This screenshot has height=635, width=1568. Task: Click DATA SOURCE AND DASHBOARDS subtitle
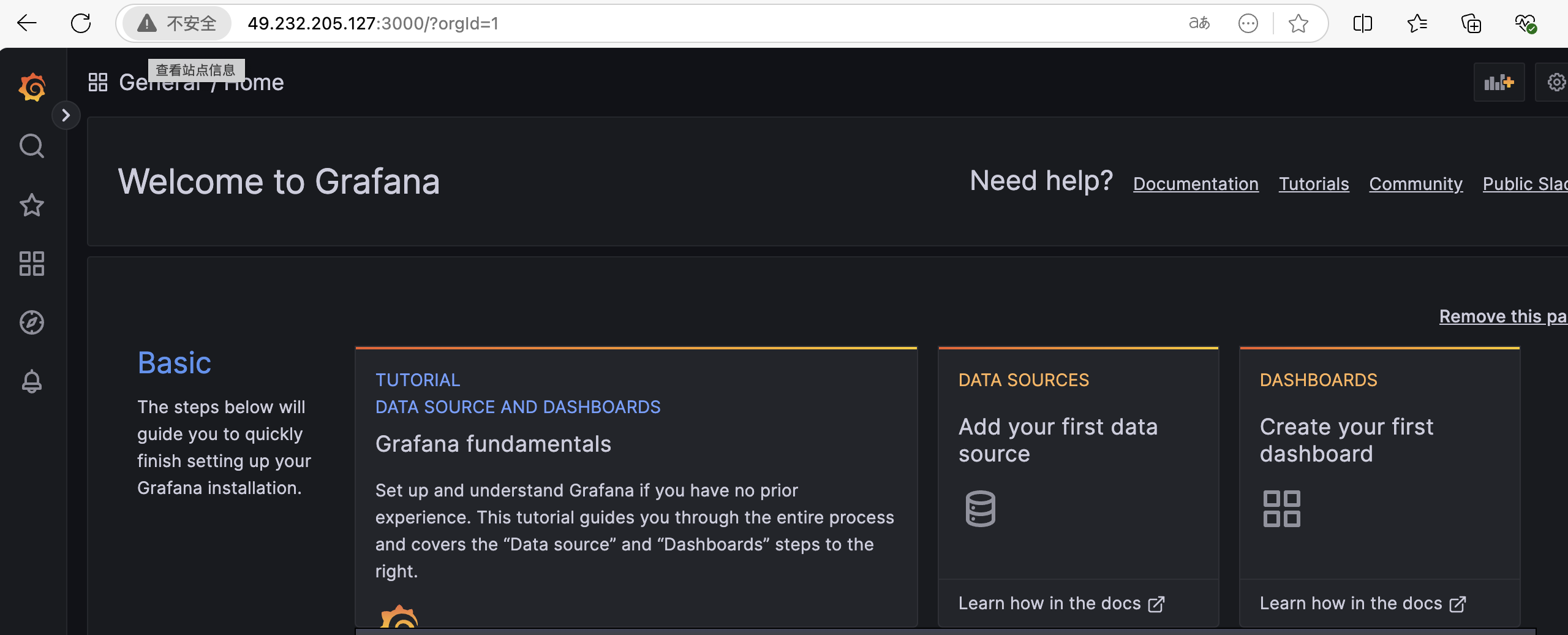[x=518, y=407]
